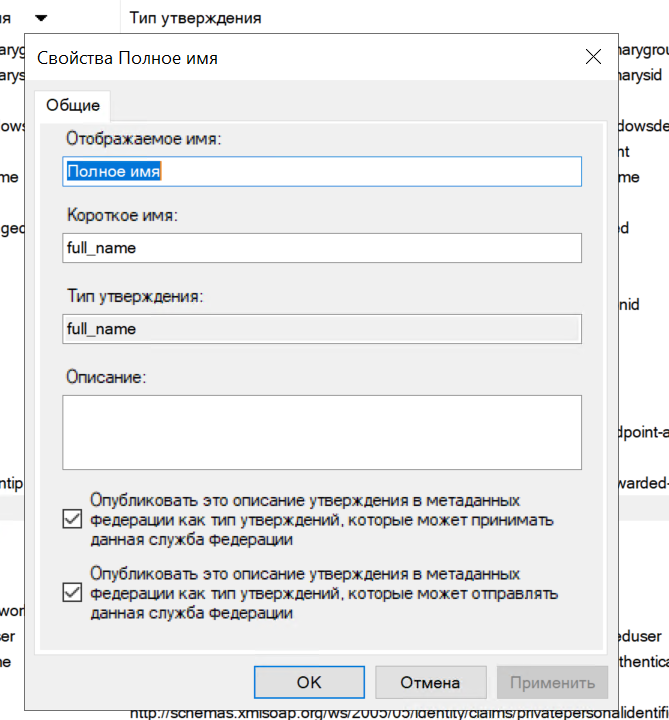Select the privatepersonalidentifier URL row at bottom
Image resolution: width=669 pixels, height=720 pixels.
pyautogui.click(x=400, y=713)
